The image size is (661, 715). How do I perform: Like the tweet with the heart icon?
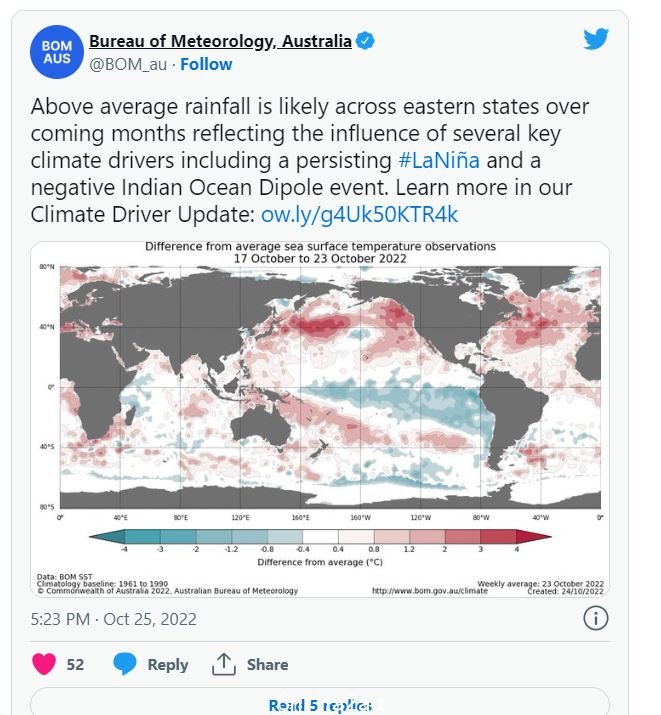tap(44, 664)
